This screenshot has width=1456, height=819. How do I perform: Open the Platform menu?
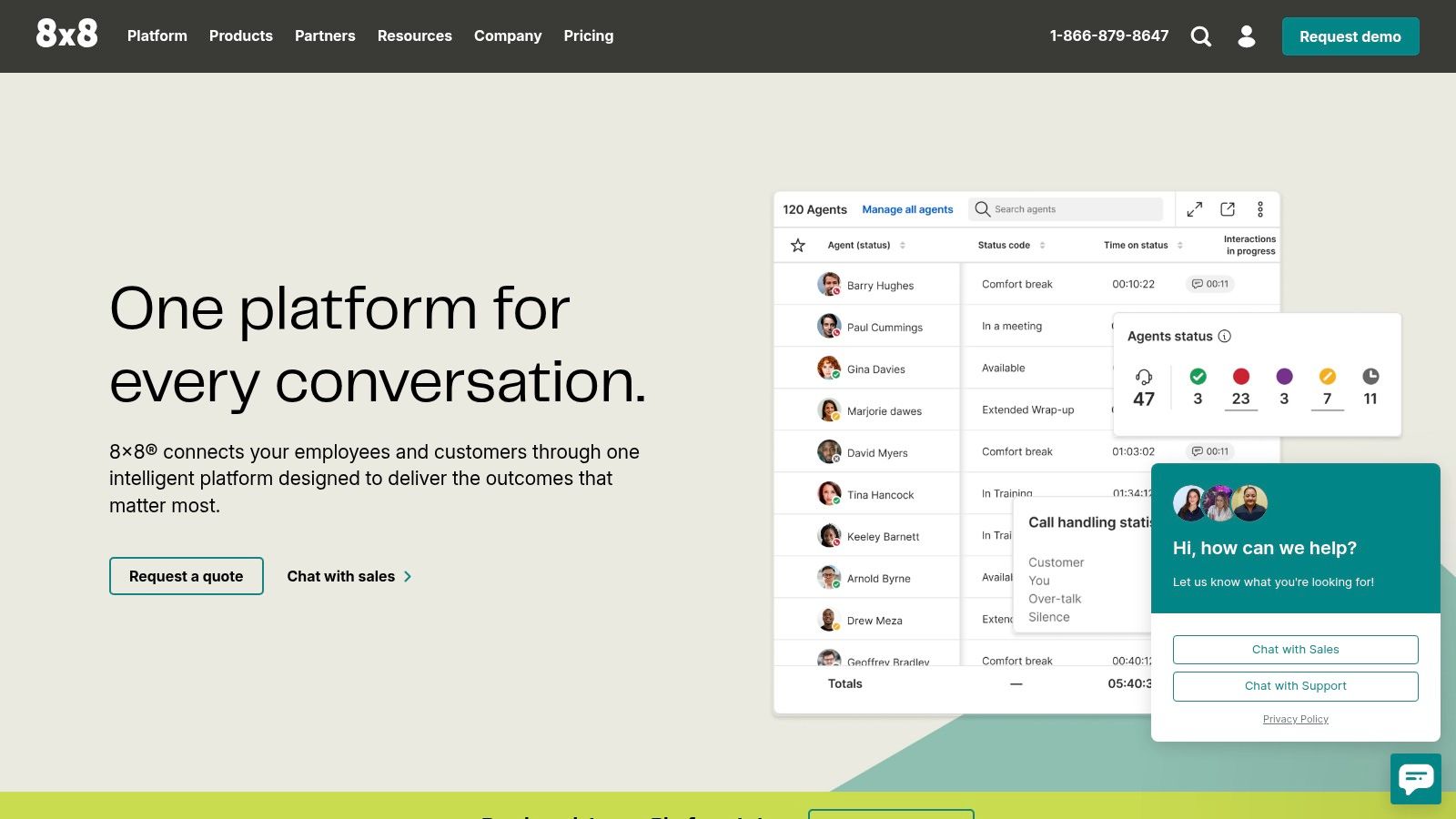(x=157, y=35)
